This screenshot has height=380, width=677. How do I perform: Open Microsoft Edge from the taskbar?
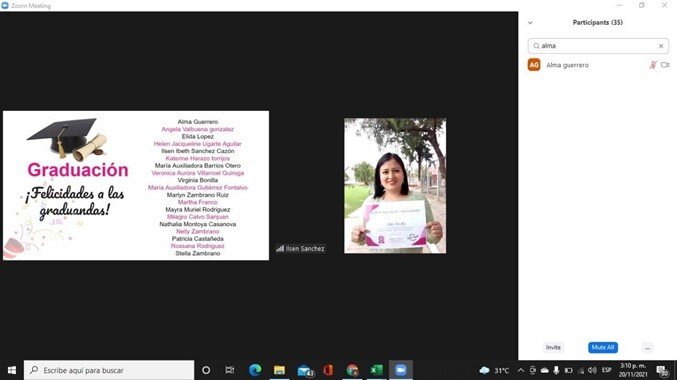255,370
